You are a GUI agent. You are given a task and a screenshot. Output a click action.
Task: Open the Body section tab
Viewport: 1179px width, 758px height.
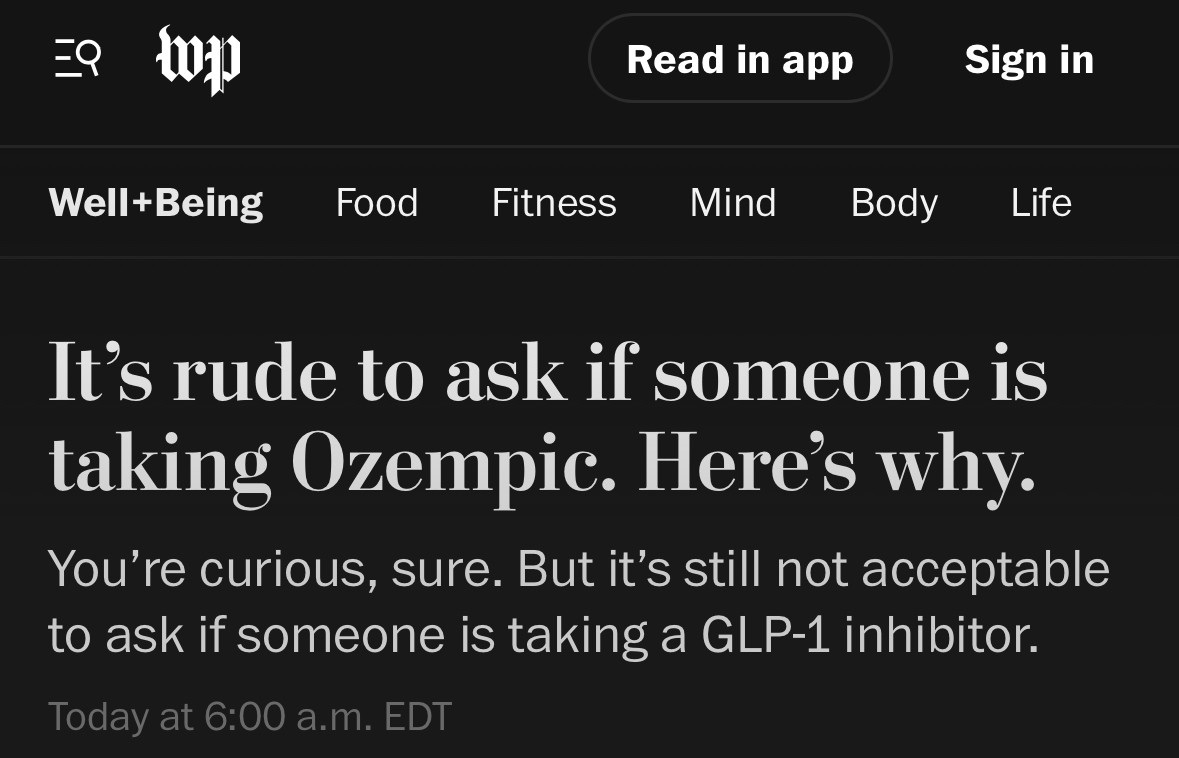(x=894, y=203)
